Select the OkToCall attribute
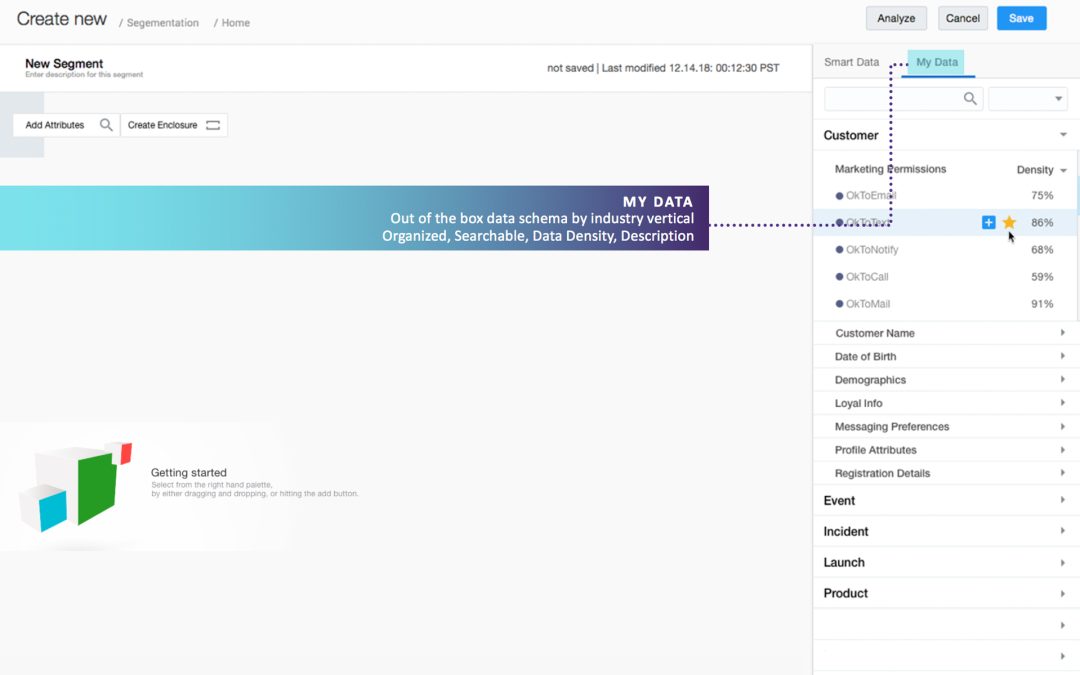Viewport: 1080px width, 675px height. 867,277
